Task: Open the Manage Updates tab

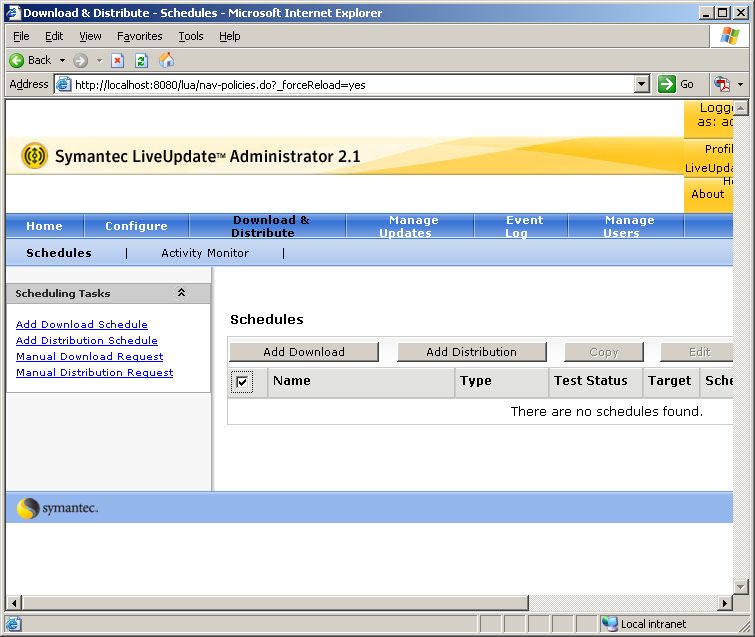Action: pos(410,226)
